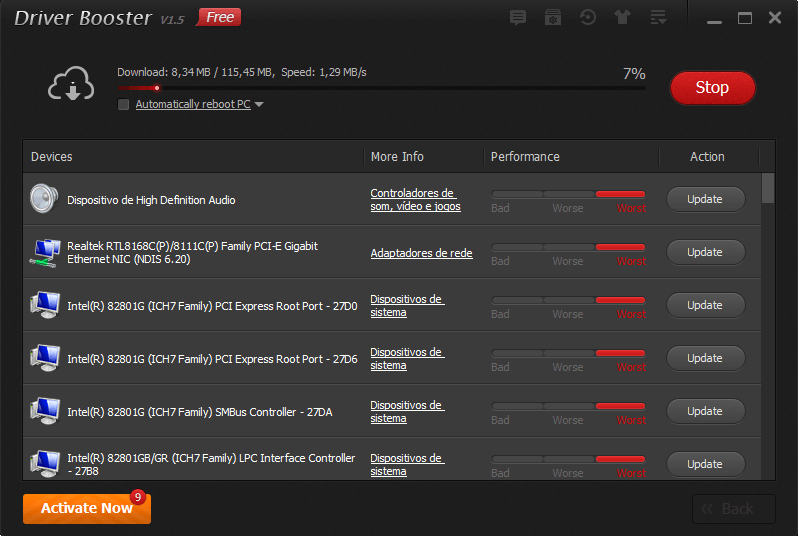Open the skin shirt icon
This screenshot has width=798, height=536.
tap(622, 18)
